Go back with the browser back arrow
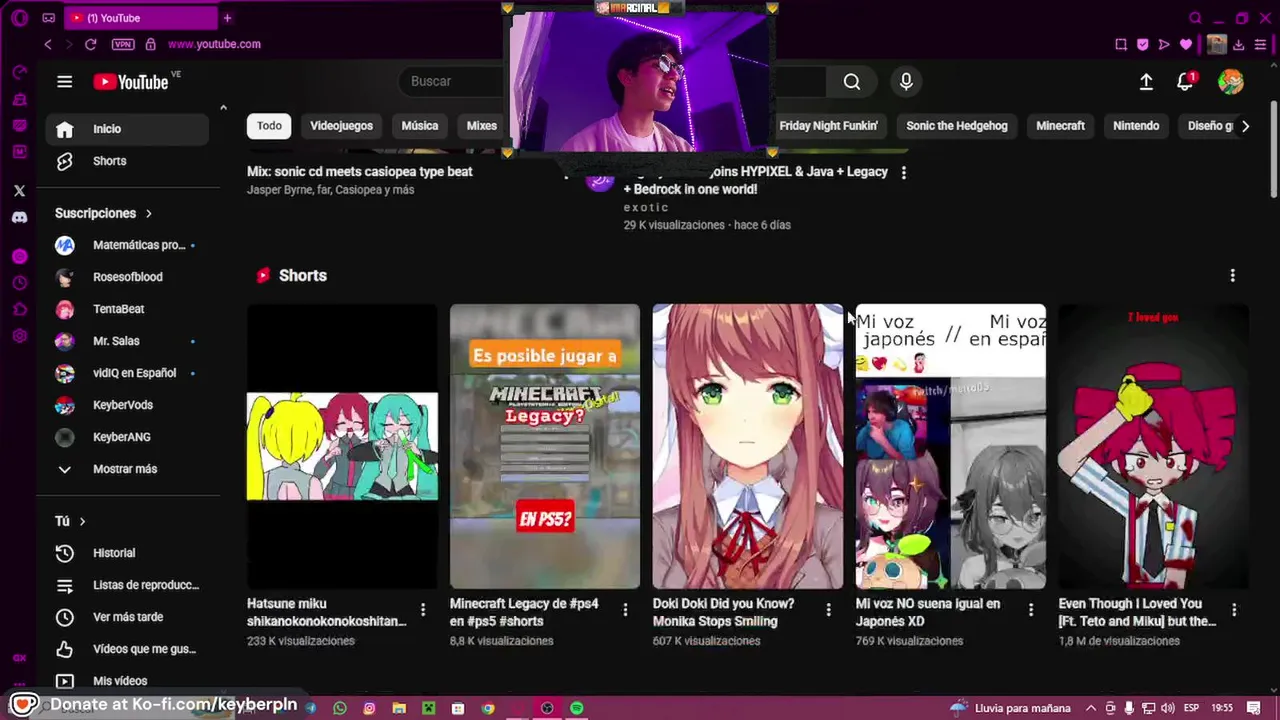Screen dimensions: 1280x720 coord(48,44)
